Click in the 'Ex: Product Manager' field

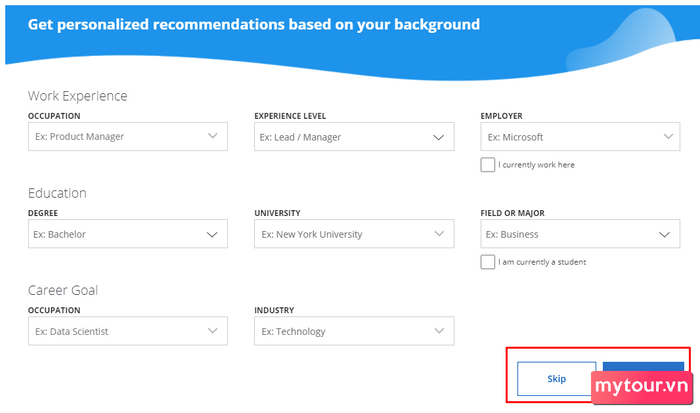pyautogui.click(x=128, y=136)
